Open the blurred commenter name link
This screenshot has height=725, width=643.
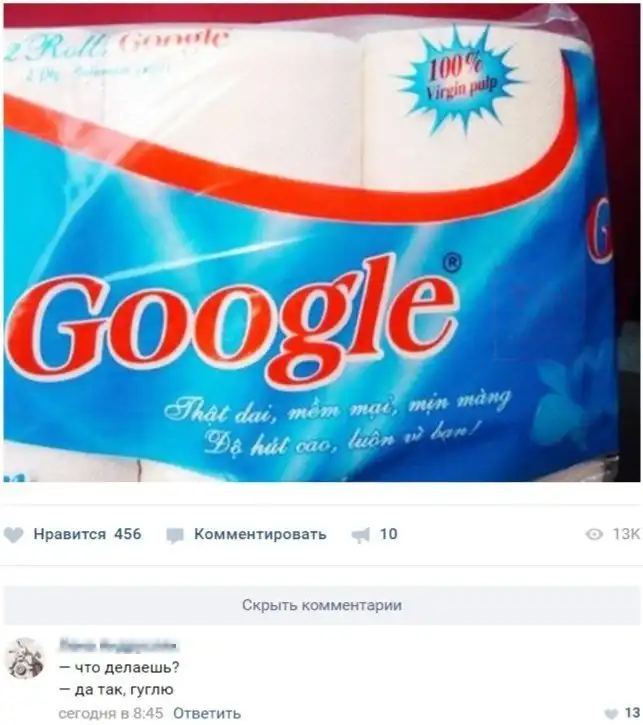pyautogui.click(x=118, y=645)
